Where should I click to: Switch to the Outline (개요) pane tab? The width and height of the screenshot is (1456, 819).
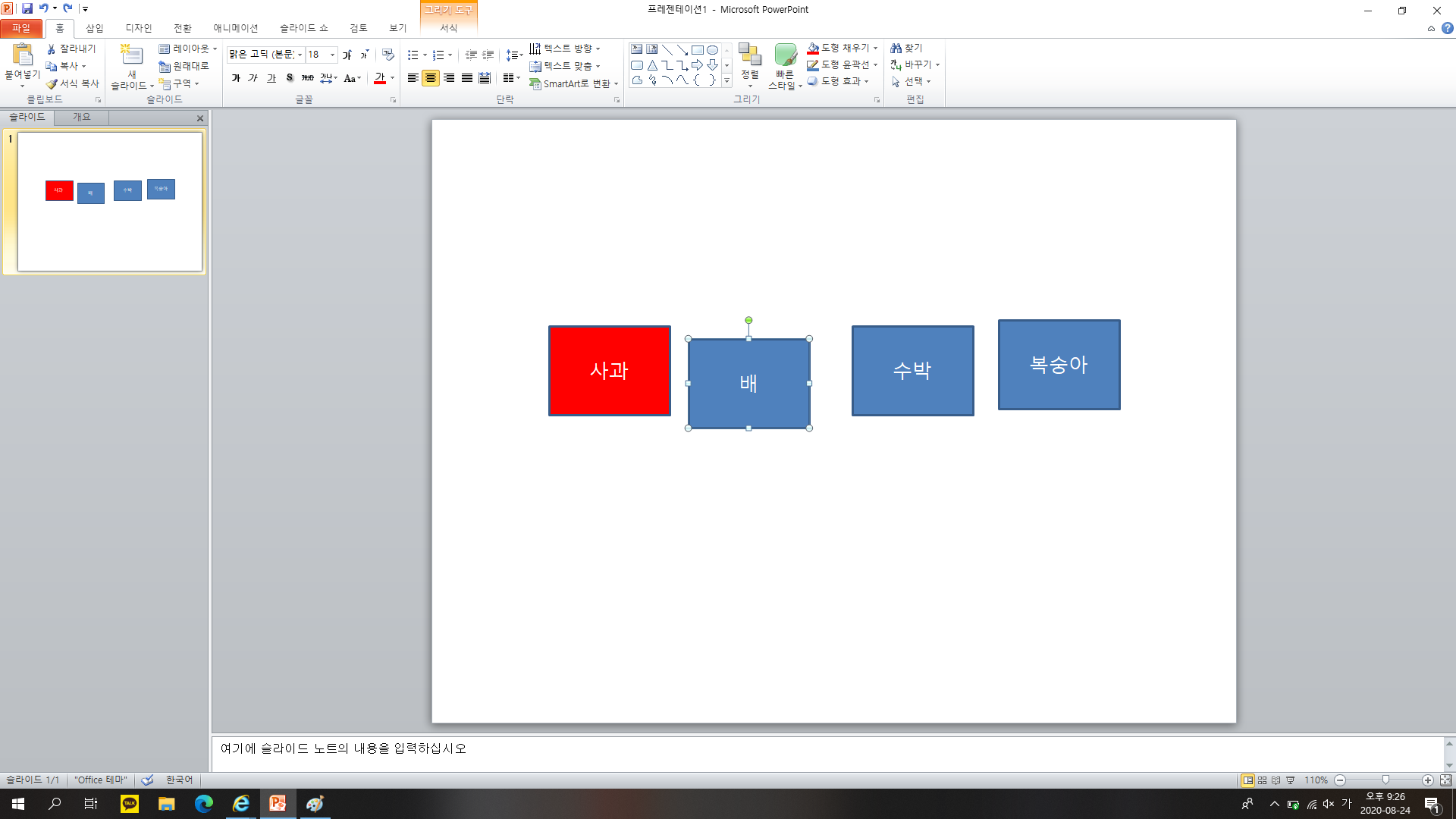click(81, 117)
